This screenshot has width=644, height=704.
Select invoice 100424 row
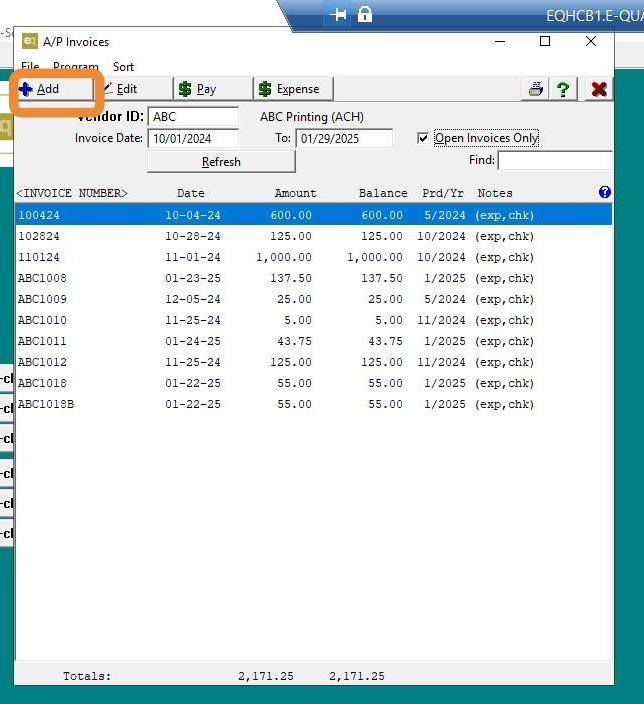(313, 215)
